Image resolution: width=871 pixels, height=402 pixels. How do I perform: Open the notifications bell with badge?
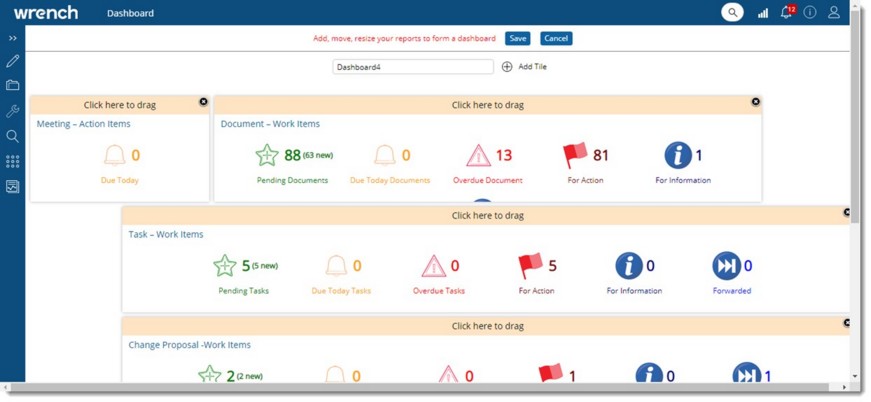(x=787, y=13)
